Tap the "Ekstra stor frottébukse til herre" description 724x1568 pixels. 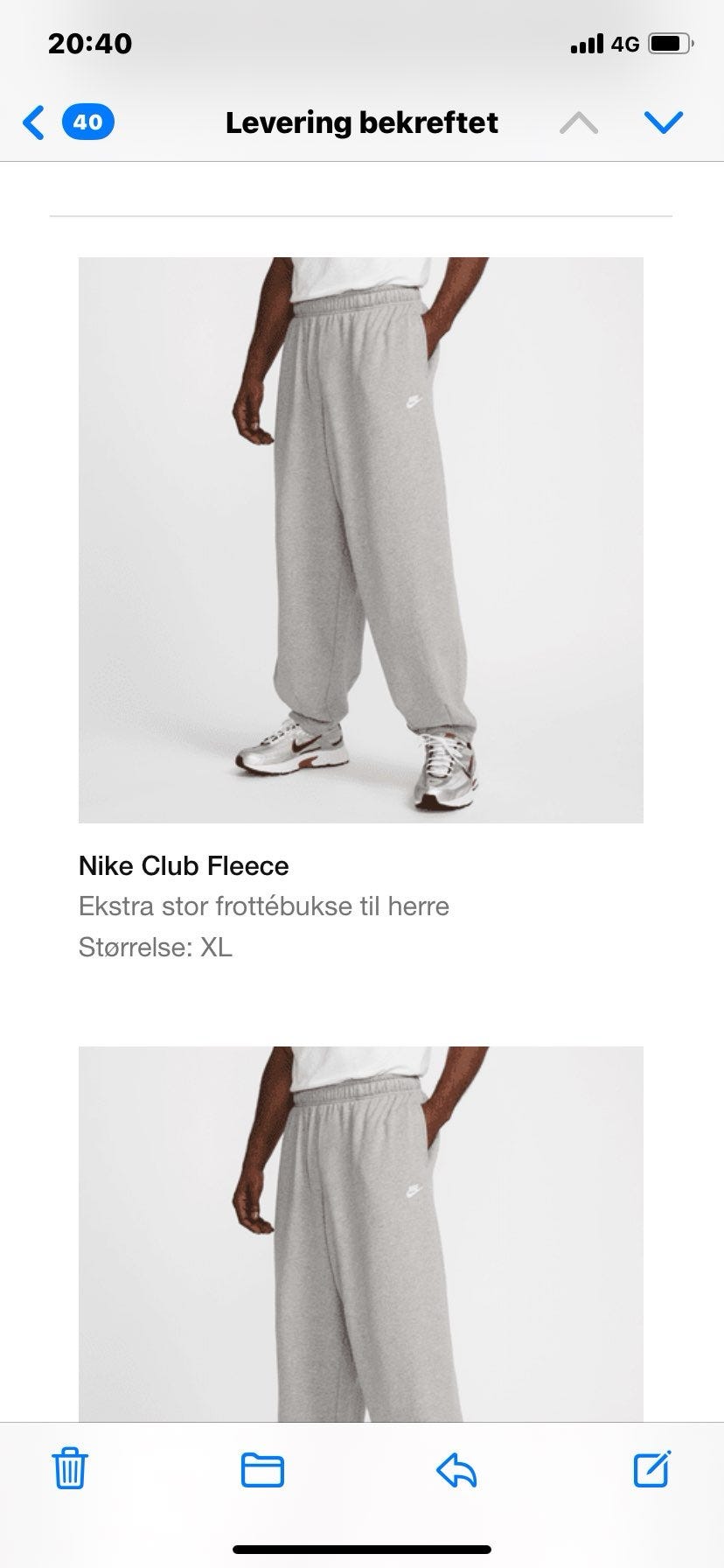tap(264, 906)
